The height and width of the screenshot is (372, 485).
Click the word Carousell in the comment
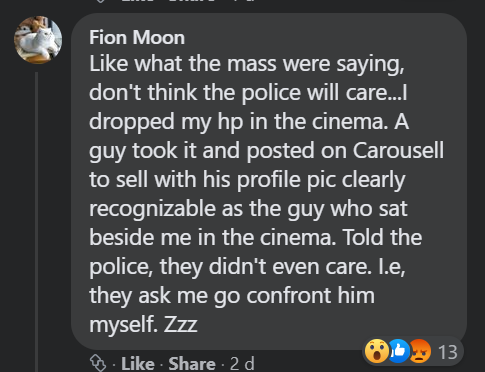398,150
